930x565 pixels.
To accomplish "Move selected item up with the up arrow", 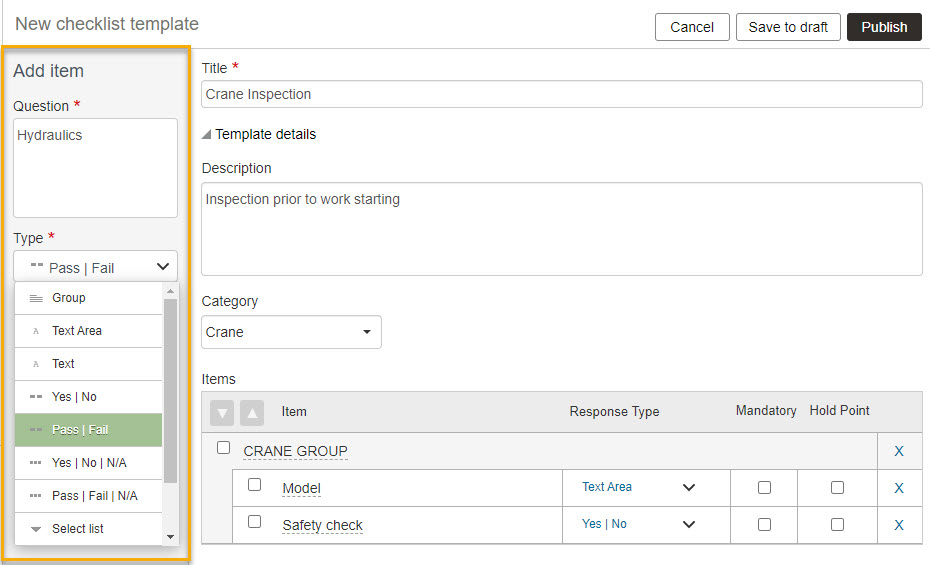I will click(x=252, y=413).
